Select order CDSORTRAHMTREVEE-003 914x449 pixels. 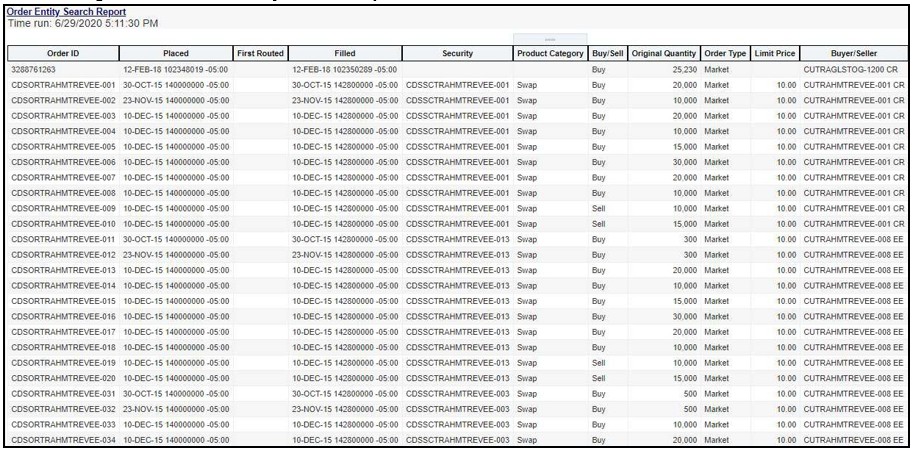coord(64,115)
